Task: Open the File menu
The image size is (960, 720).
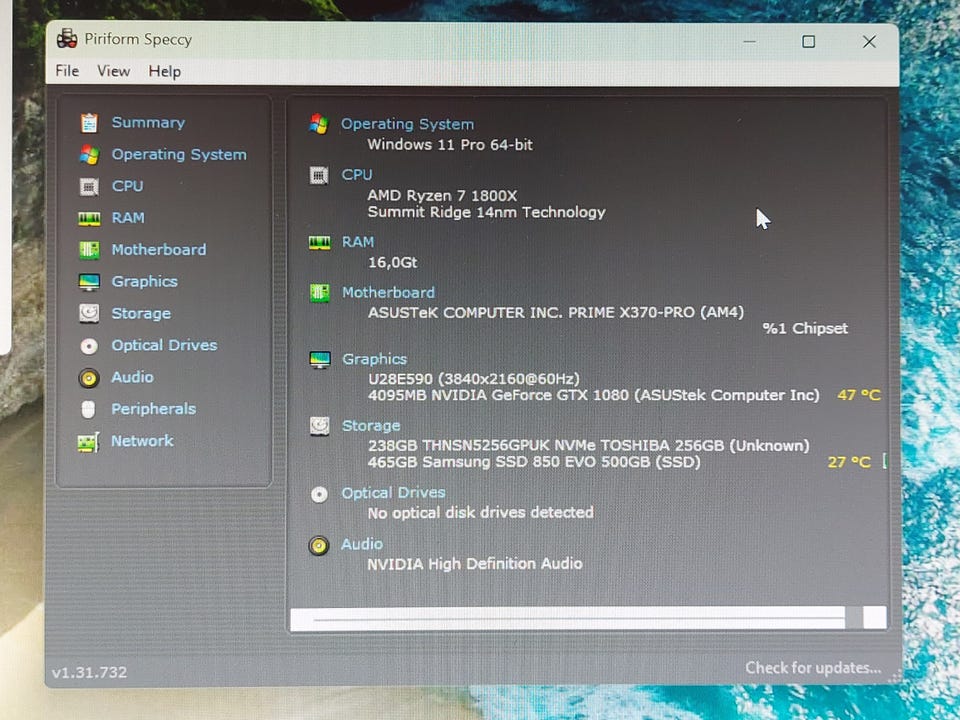Action: [67, 71]
